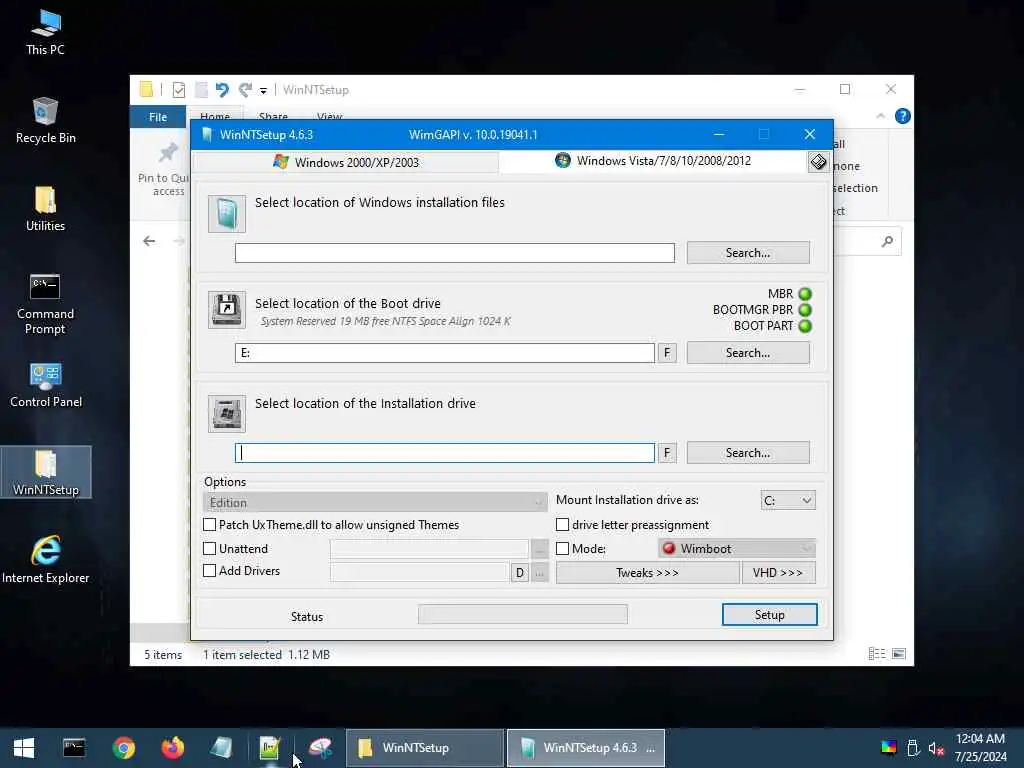Select WinNTSetup desktop folder icon
Viewport: 1024px width, 768px height.
pos(46,472)
